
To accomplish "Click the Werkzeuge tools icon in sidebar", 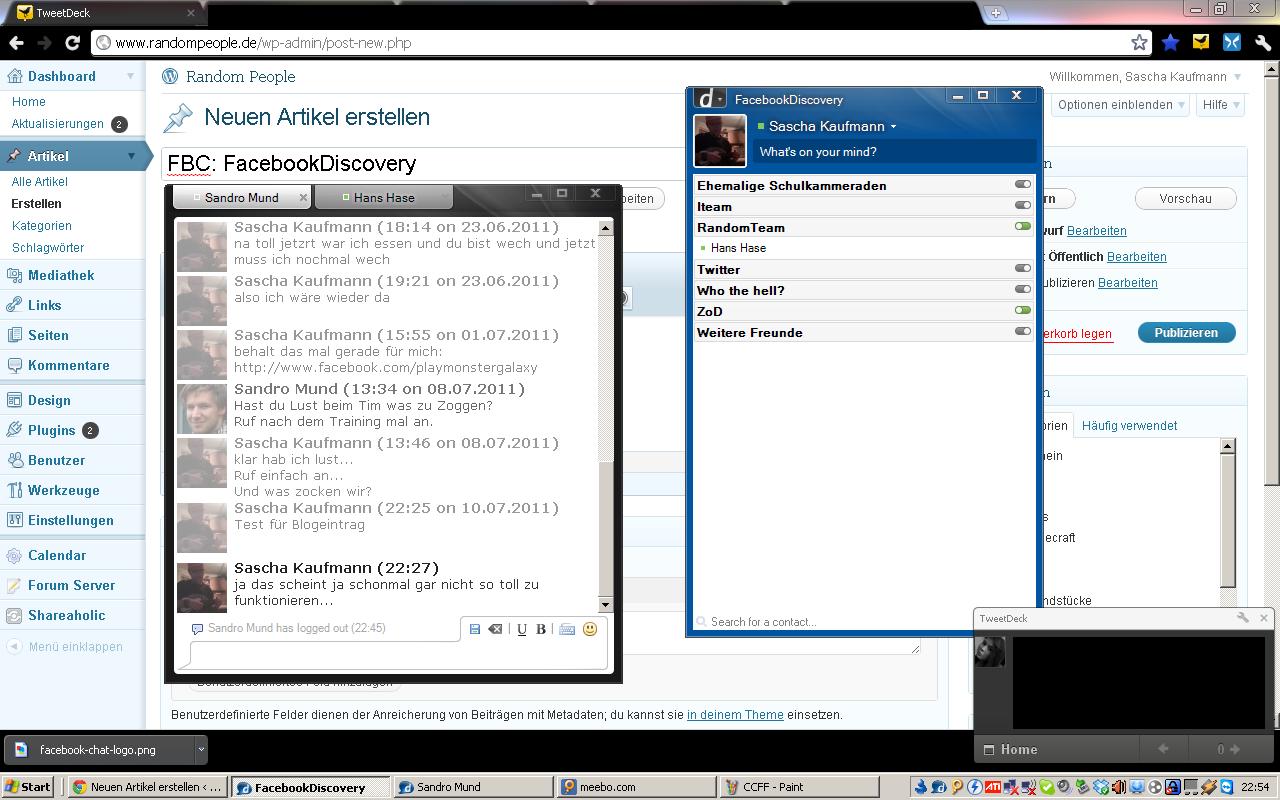I will click(x=14, y=490).
